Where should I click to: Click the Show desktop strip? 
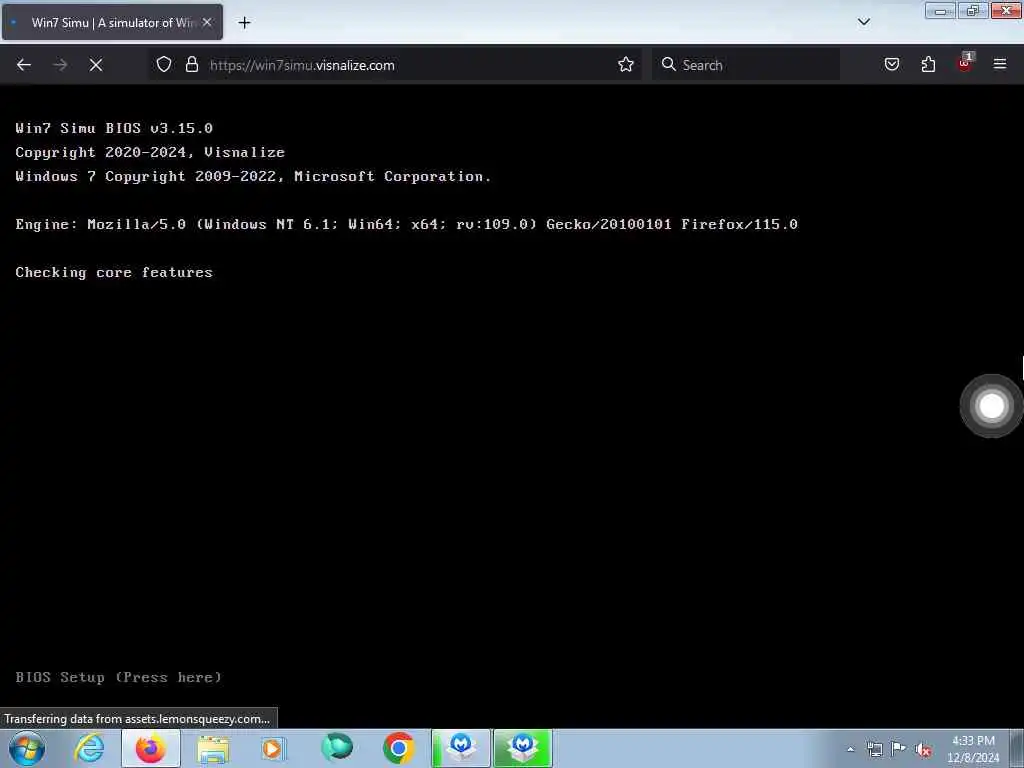tap(1017, 748)
